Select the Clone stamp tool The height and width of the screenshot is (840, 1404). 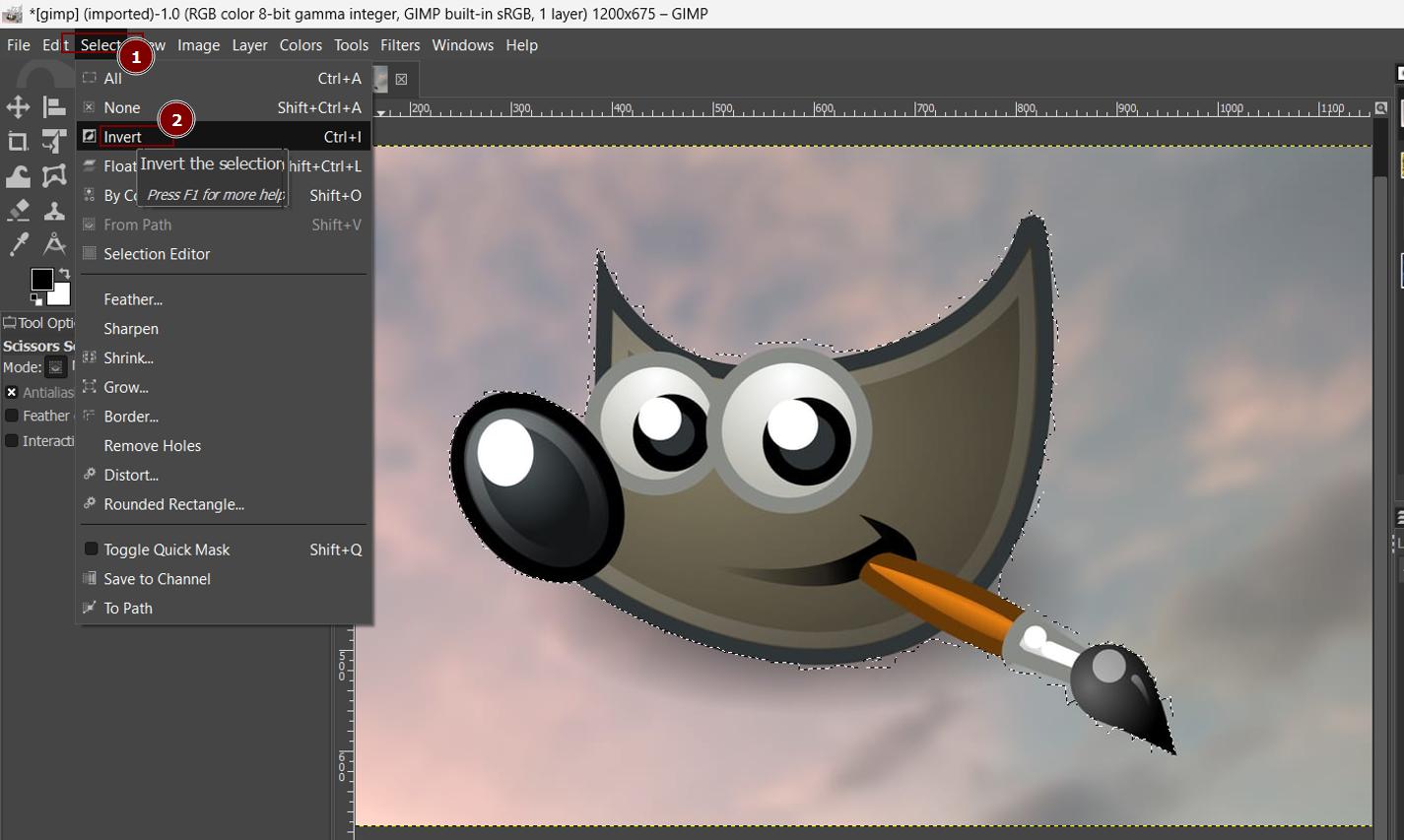(x=54, y=211)
